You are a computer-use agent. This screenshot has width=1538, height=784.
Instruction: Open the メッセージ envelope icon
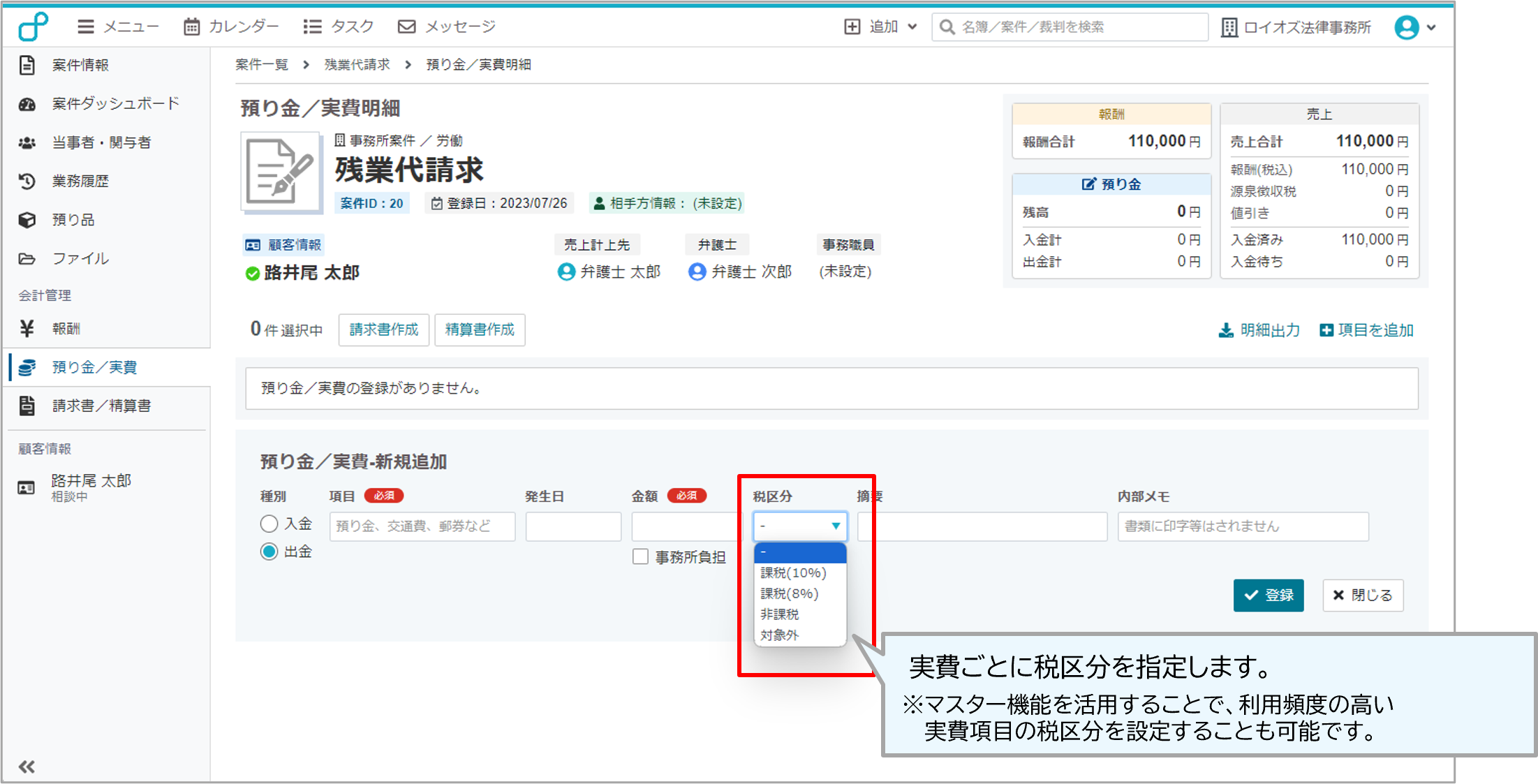(x=406, y=27)
